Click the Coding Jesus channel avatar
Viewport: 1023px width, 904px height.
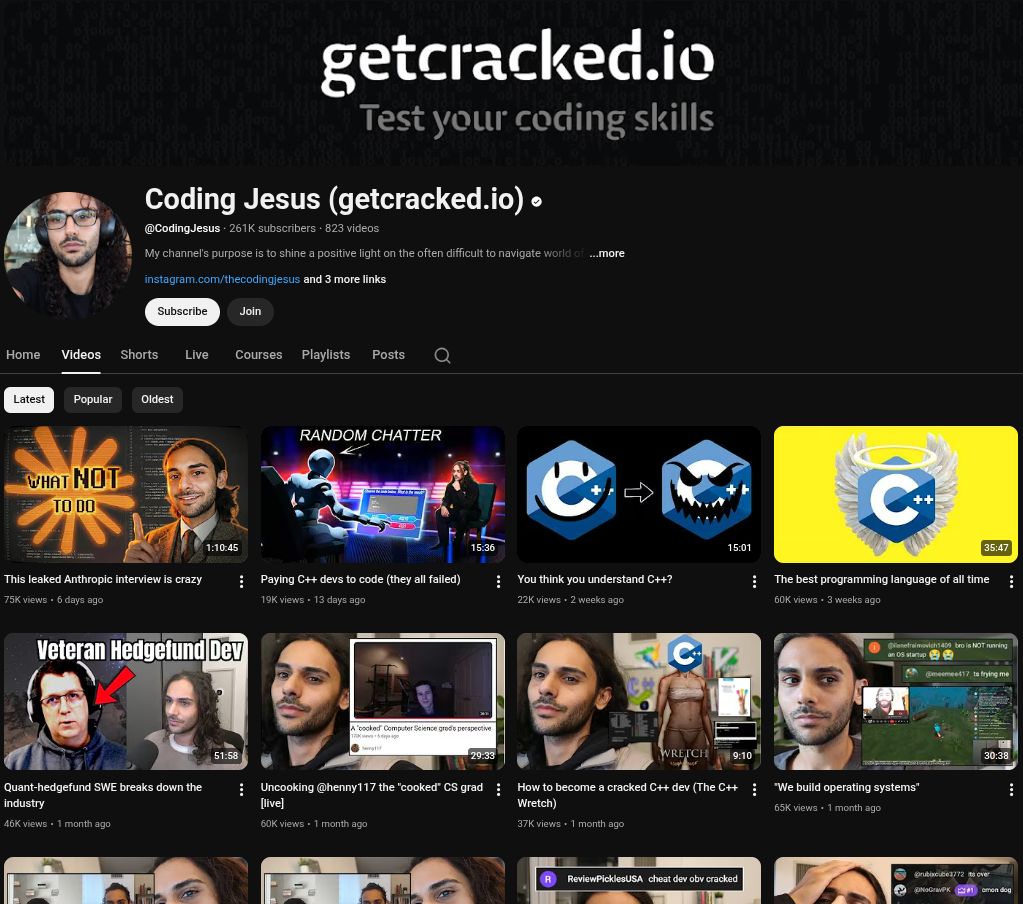[x=68, y=255]
